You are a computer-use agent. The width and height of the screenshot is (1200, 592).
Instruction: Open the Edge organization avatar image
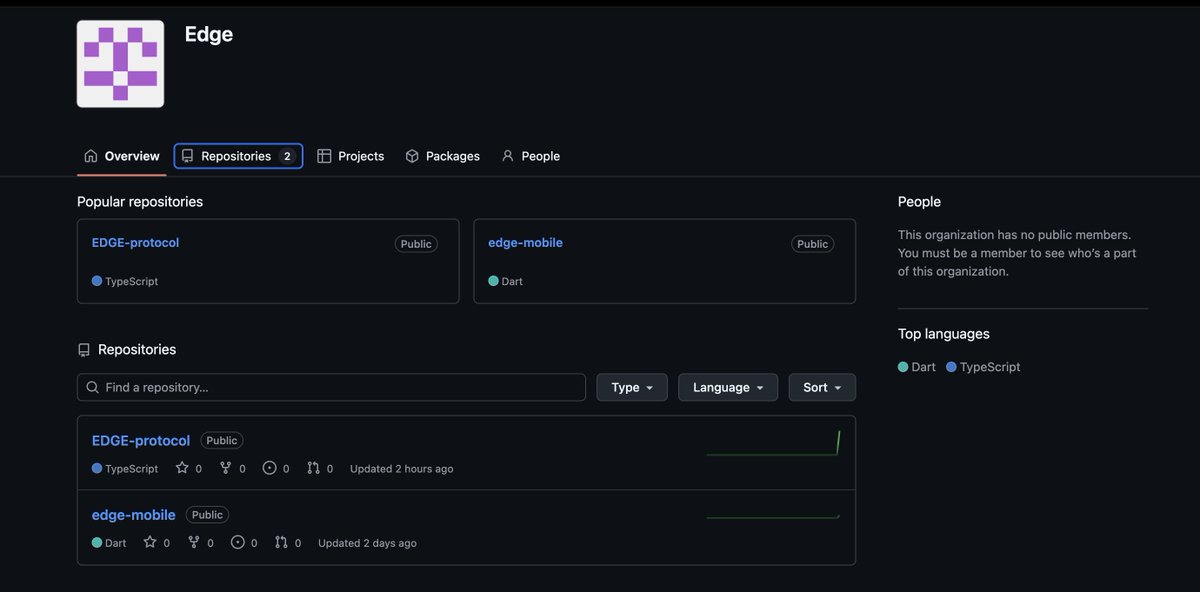coord(120,63)
